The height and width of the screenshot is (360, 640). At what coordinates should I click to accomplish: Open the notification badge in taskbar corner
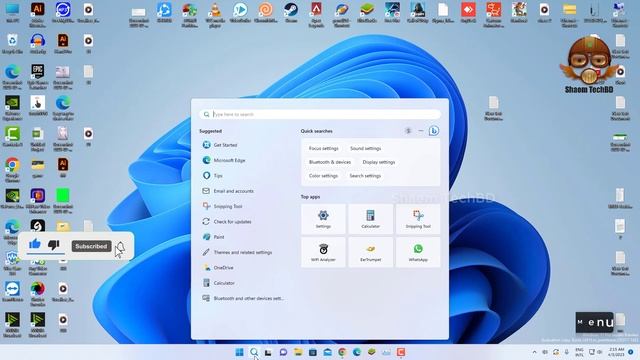coord(631,352)
